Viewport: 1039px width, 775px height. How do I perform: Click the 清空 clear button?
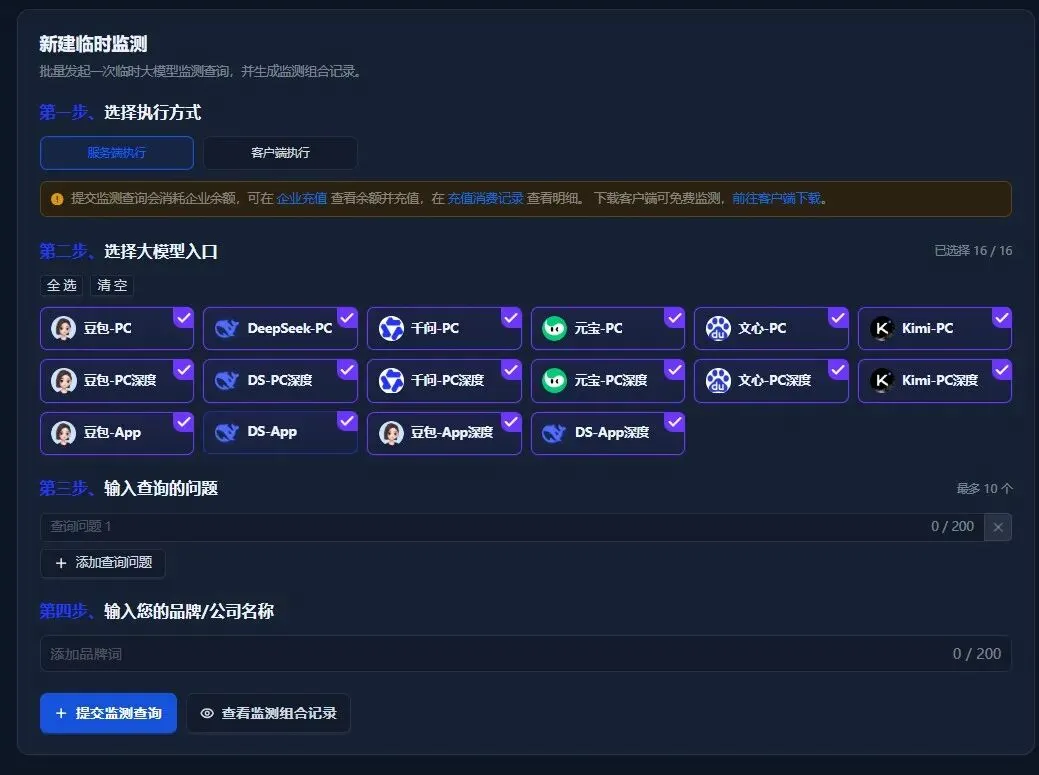(x=112, y=285)
